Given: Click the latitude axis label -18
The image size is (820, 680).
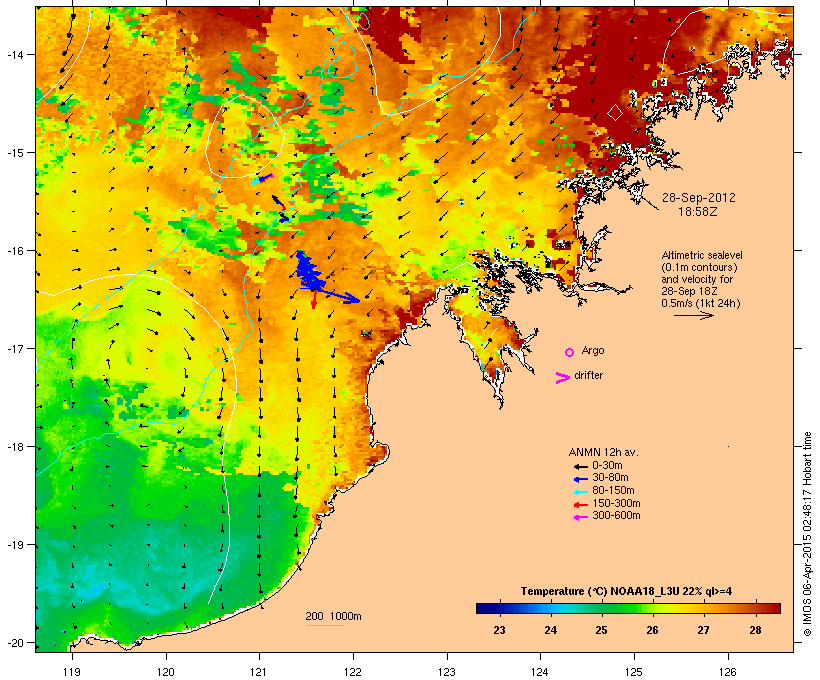Looking at the screenshot, I should (x=14, y=447).
